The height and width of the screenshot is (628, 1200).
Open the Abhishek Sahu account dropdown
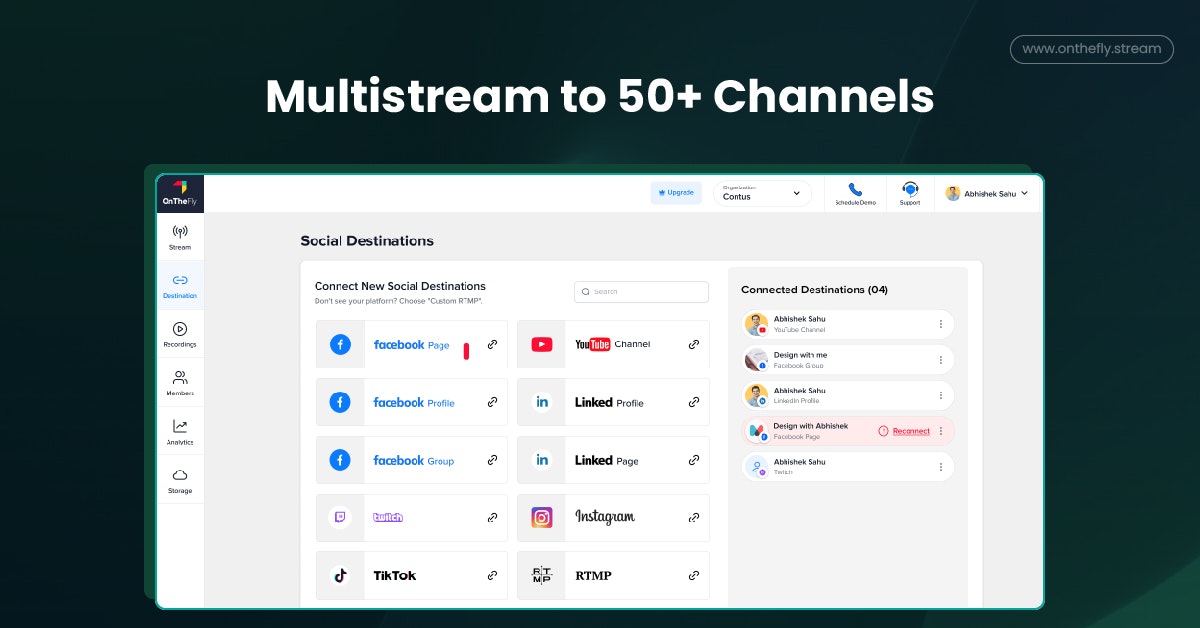[987, 194]
